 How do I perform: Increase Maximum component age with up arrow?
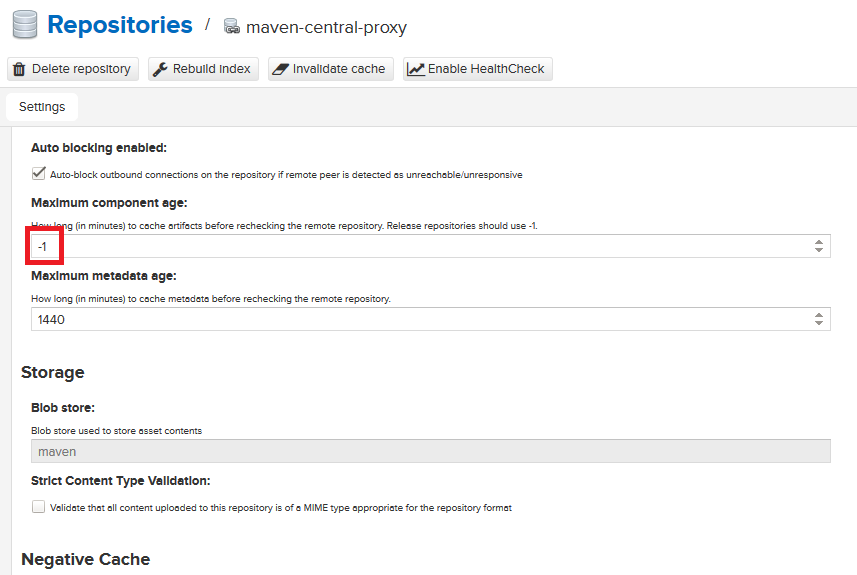[x=819, y=241]
